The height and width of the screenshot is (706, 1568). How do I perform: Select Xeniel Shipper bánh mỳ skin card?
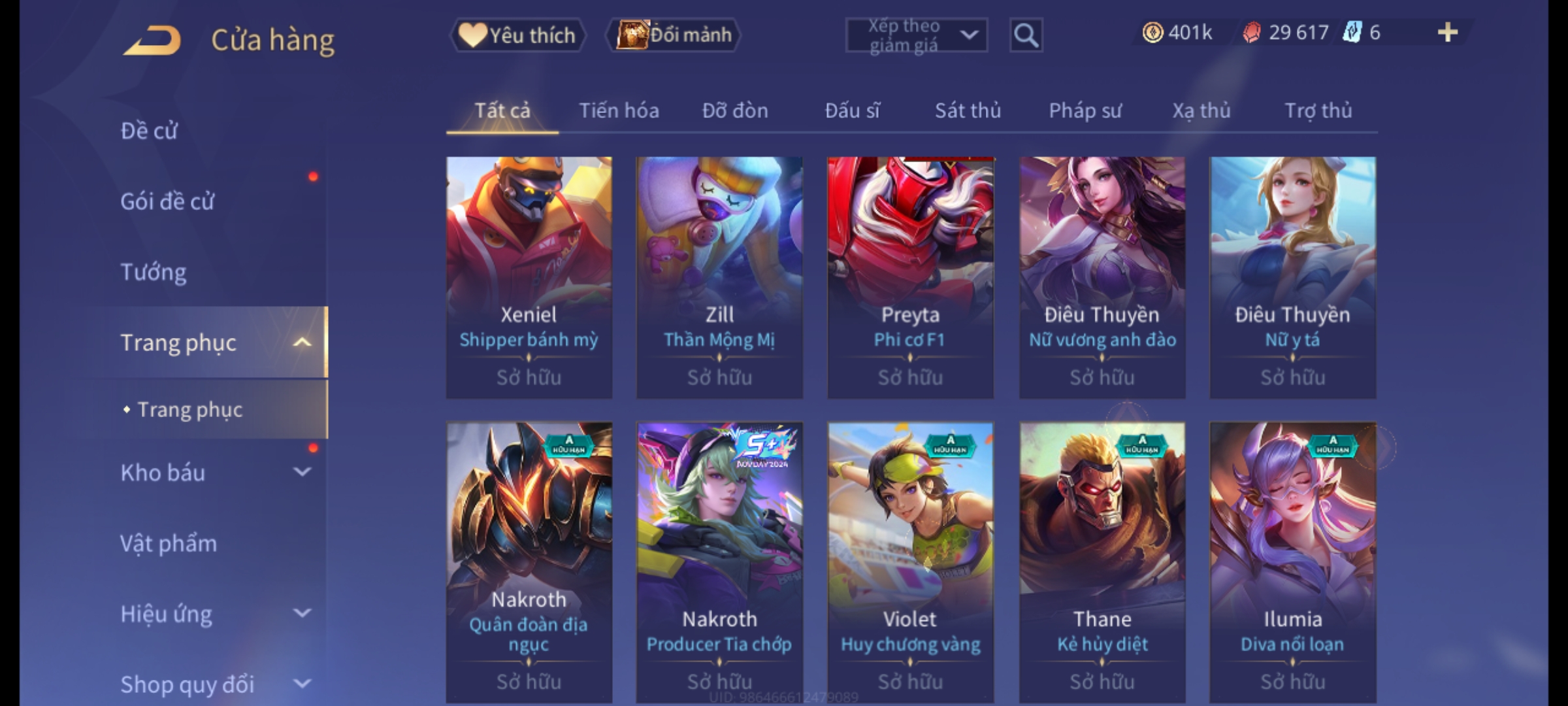coord(529,277)
